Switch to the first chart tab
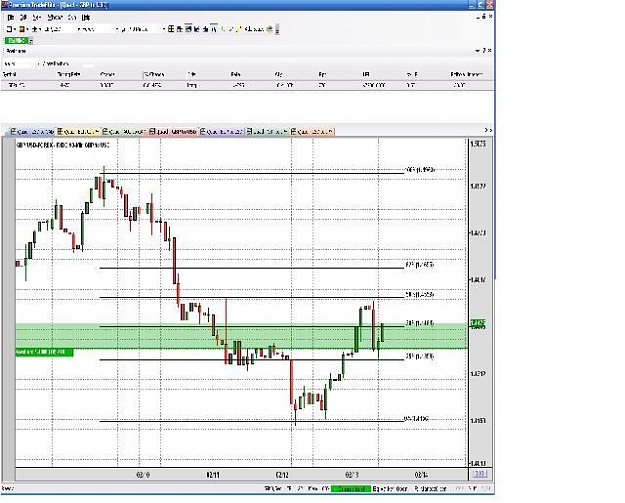Viewport: 625px width, 503px height. point(32,132)
